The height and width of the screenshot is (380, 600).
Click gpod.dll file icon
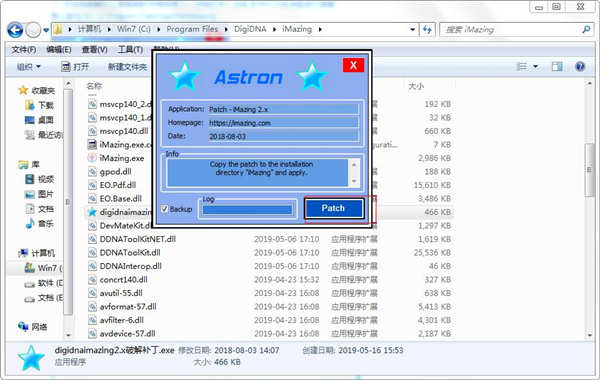[x=92, y=171]
